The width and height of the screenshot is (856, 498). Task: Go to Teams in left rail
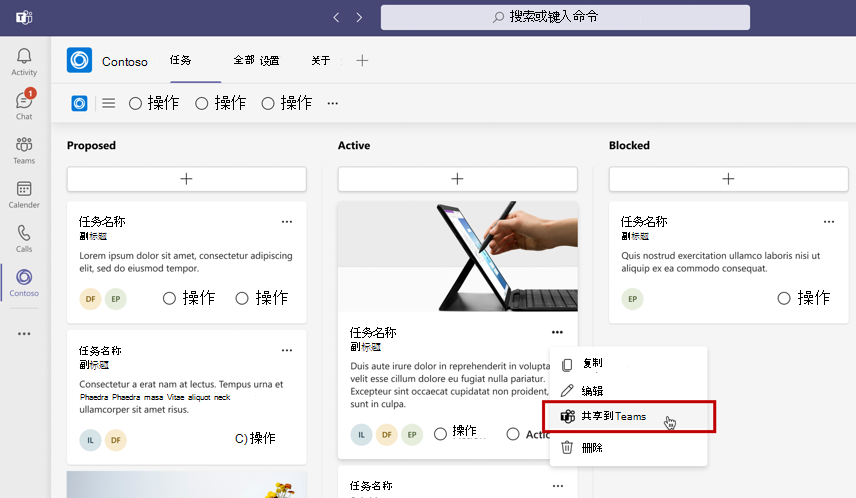coord(24,150)
